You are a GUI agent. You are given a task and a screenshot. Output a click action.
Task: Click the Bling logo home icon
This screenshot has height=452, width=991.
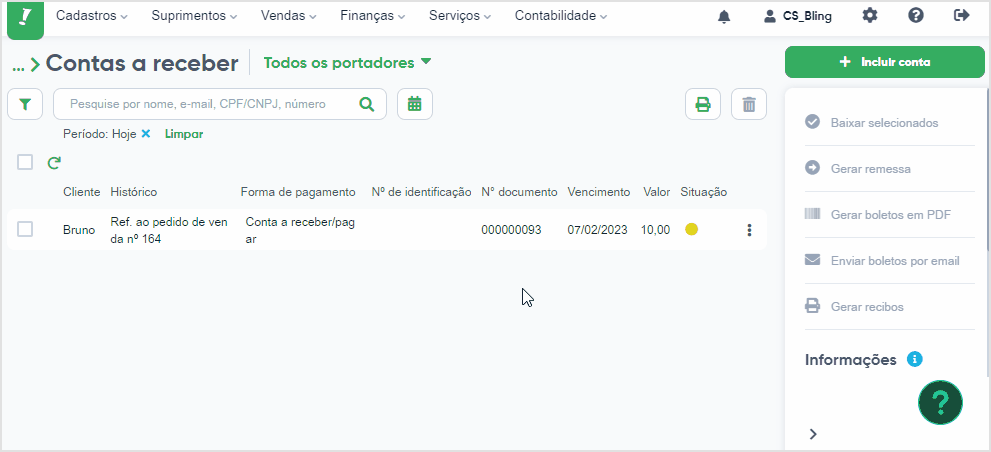pyautogui.click(x=25, y=18)
